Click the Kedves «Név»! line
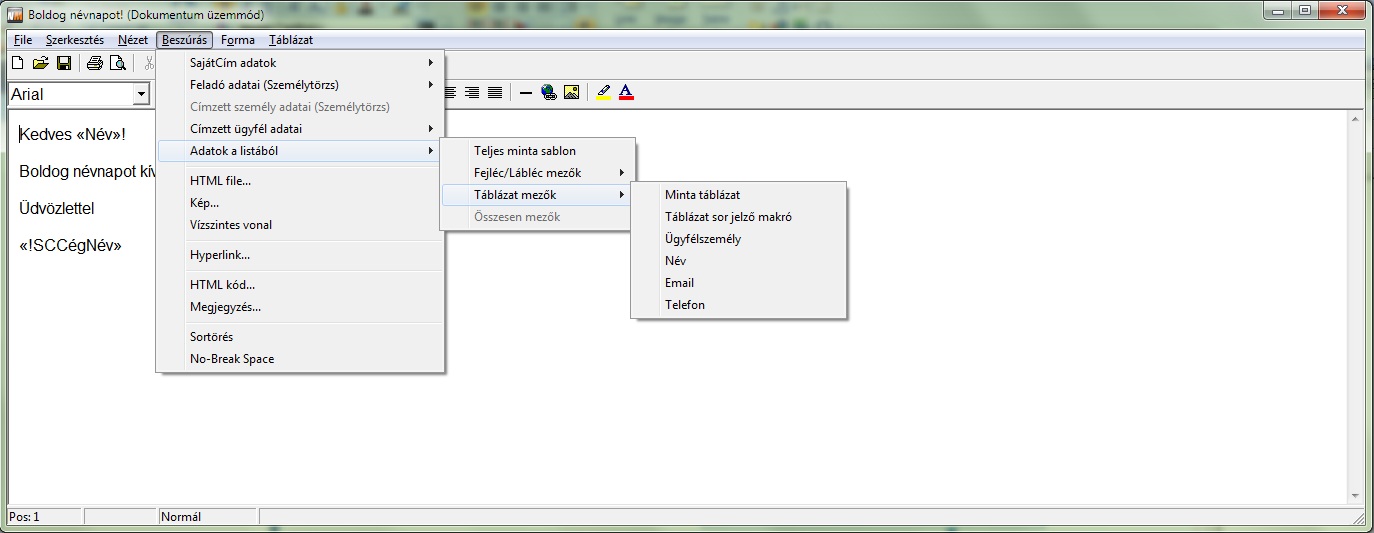1374x533 pixels. [x=73, y=134]
